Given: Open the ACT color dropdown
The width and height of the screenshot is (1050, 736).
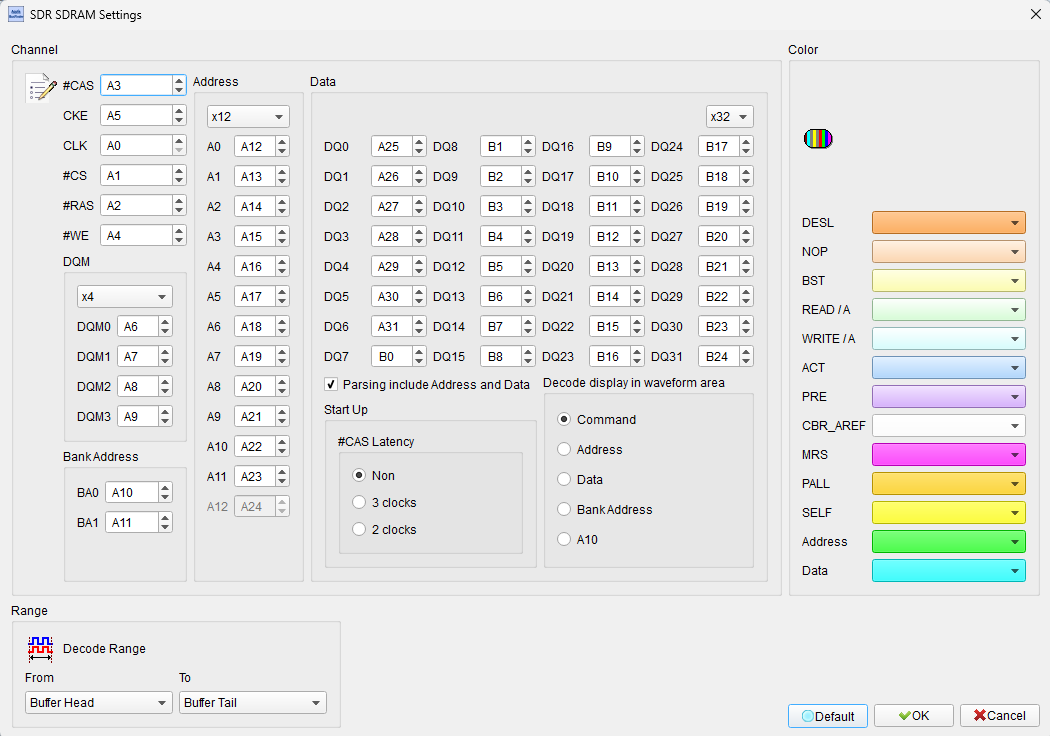Looking at the screenshot, I should pyautogui.click(x=948, y=368).
